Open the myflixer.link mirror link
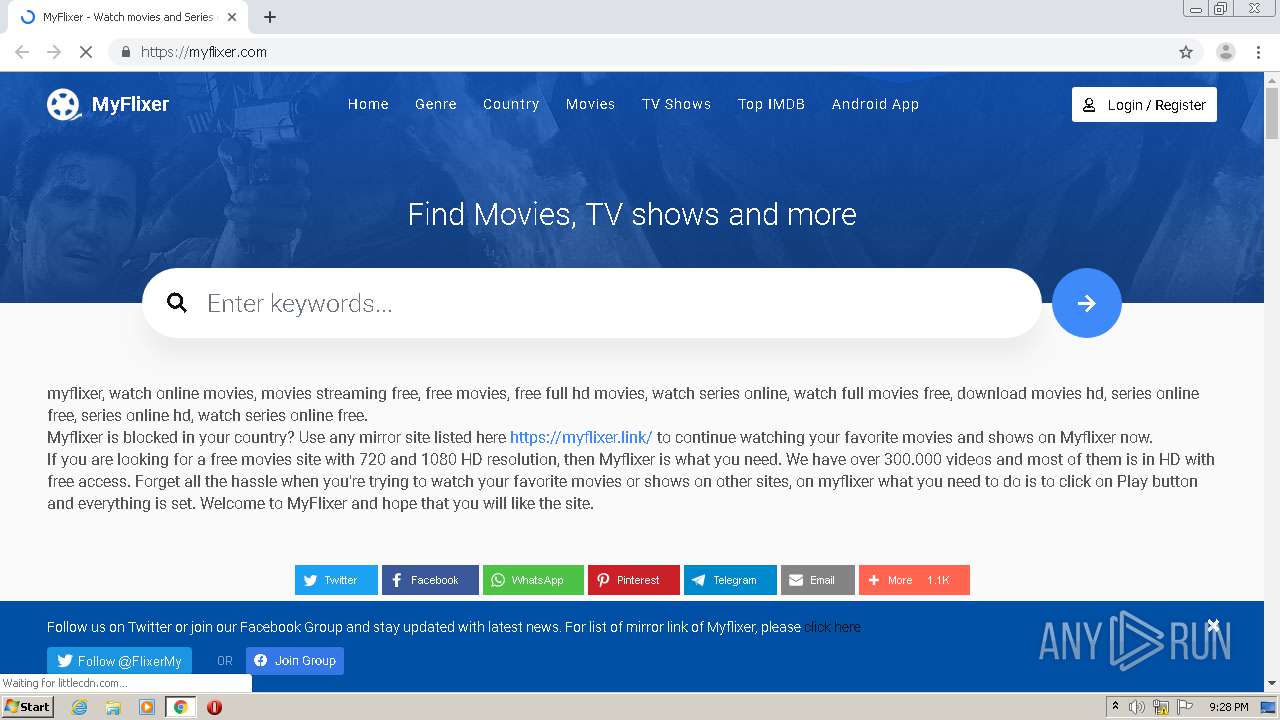 pyautogui.click(x=581, y=437)
